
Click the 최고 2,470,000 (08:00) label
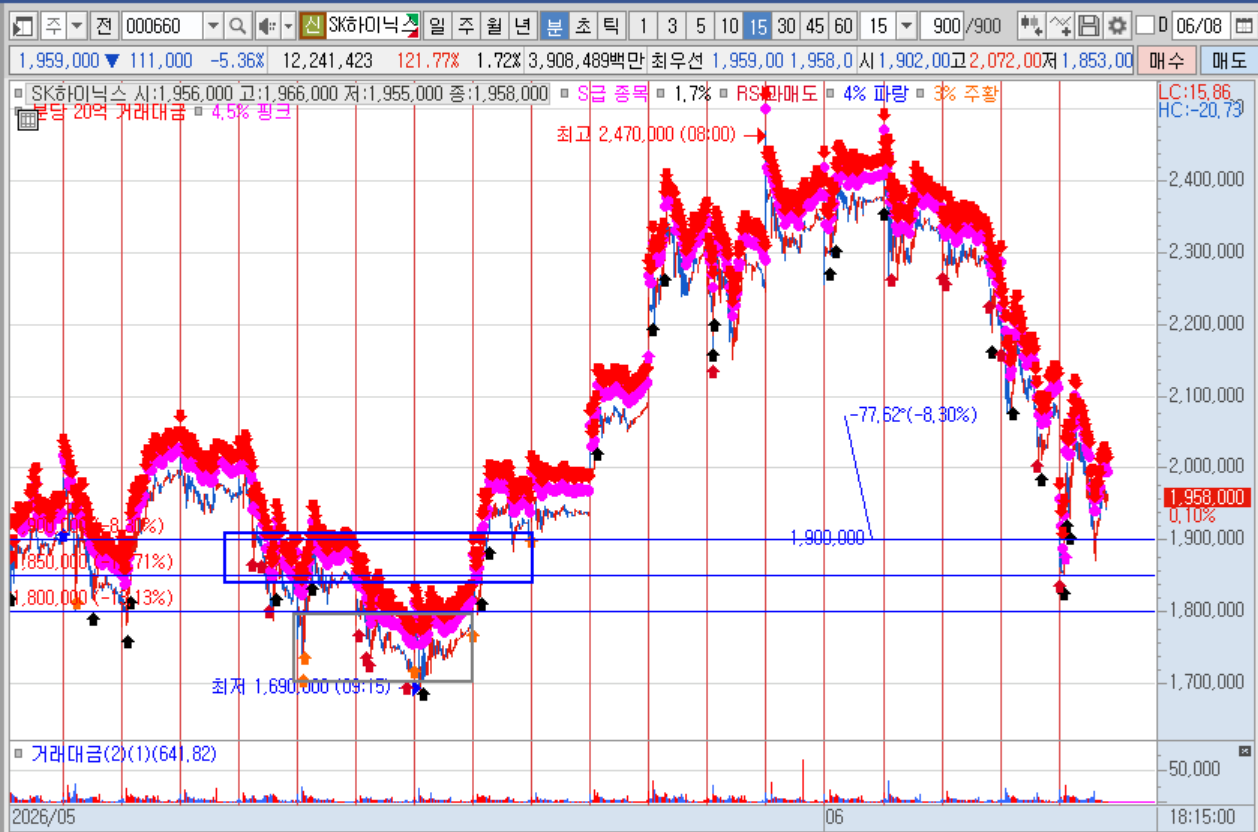tap(645, 134)
